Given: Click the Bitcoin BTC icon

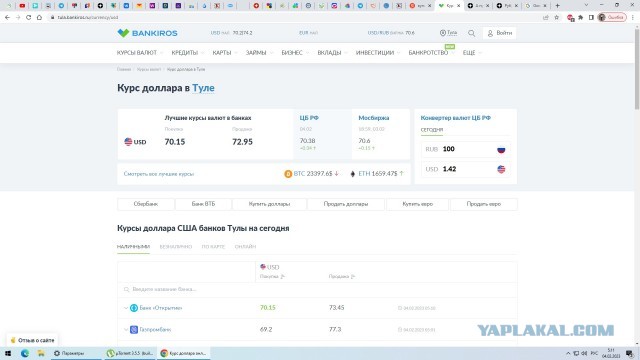Looking at the screenshot, I should click(288, 174).
